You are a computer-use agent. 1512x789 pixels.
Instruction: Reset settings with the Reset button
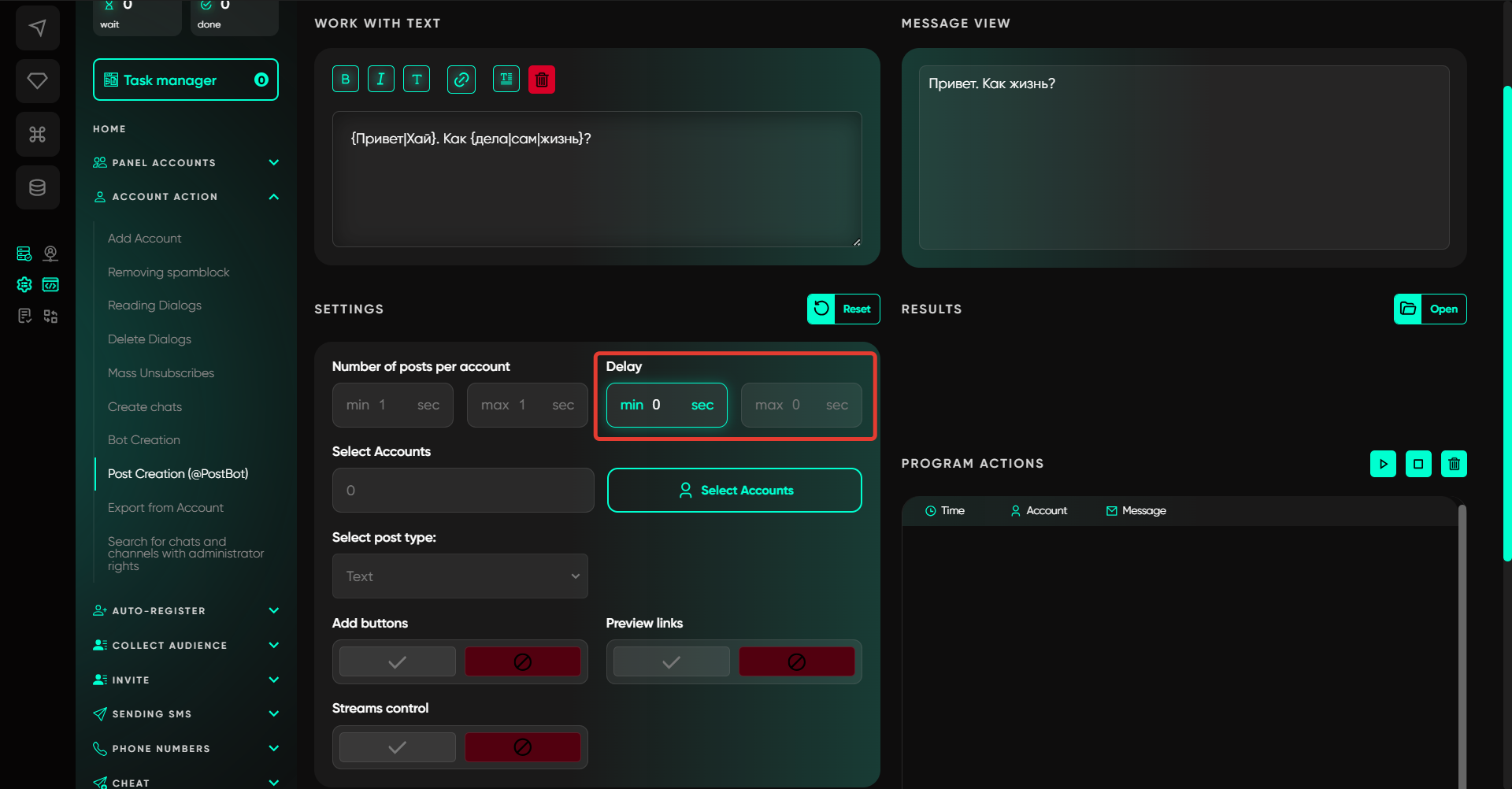pos(843,309)
